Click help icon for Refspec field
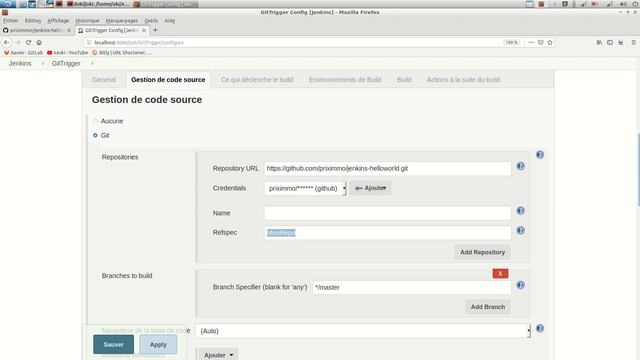This screenshot has height=360, width=640. tap(520, 231)
